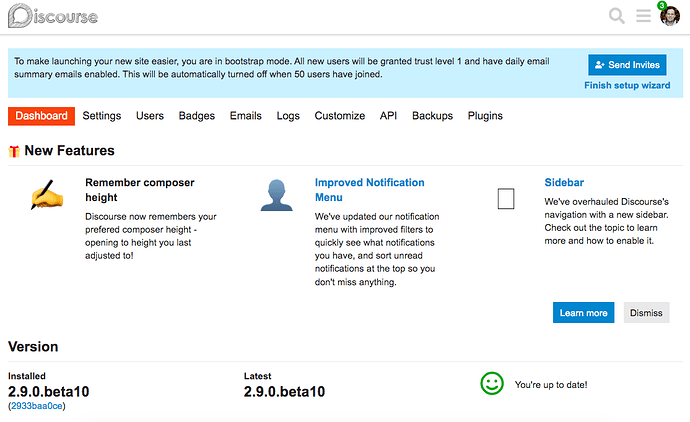The width and height of the screenshot is (690, 422).
Task: Click the sidebar overhaul description text
Action: tap(606, 221)
